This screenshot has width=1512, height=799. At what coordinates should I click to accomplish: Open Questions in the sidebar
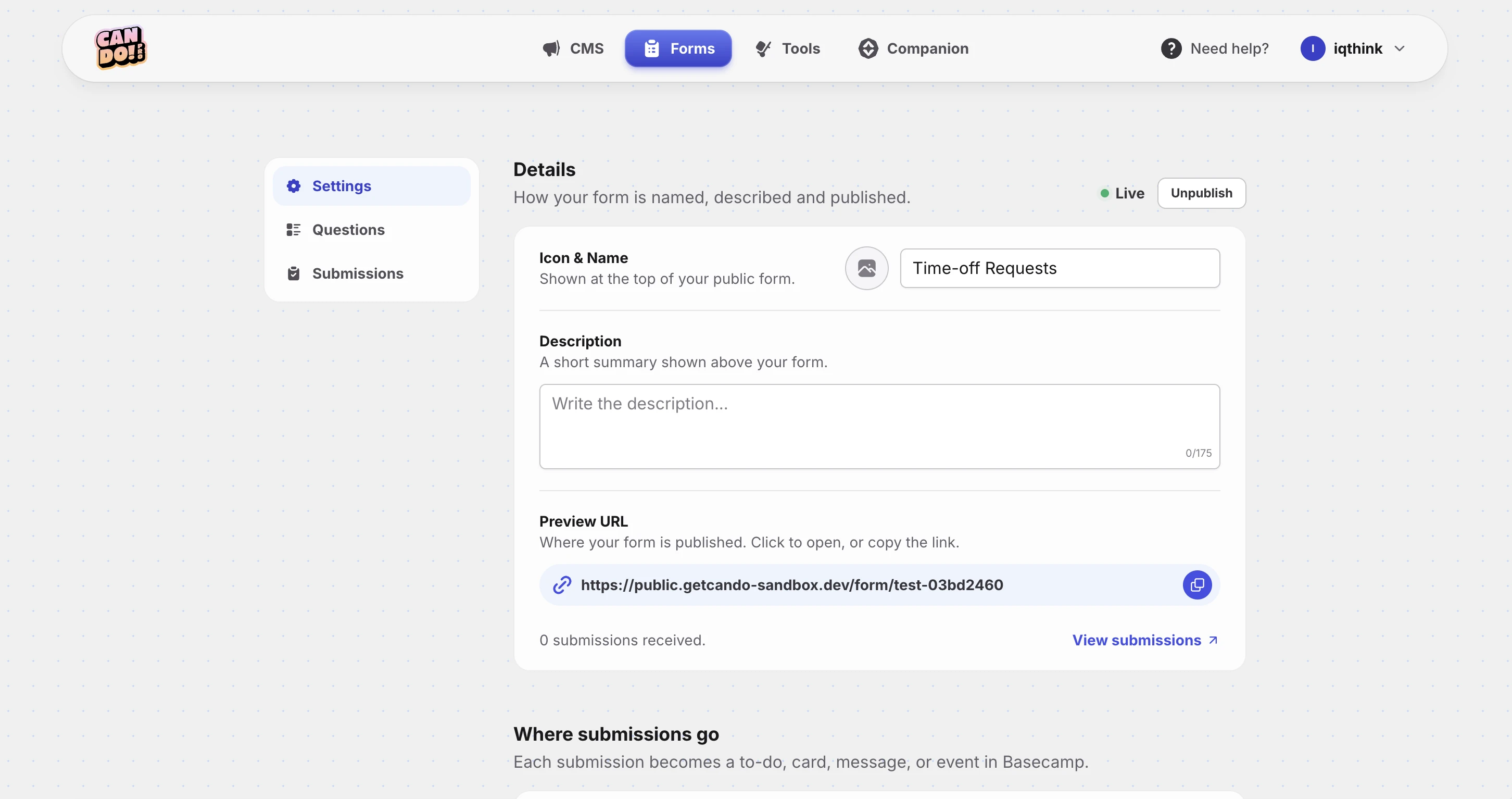click(x=372, y=230)
